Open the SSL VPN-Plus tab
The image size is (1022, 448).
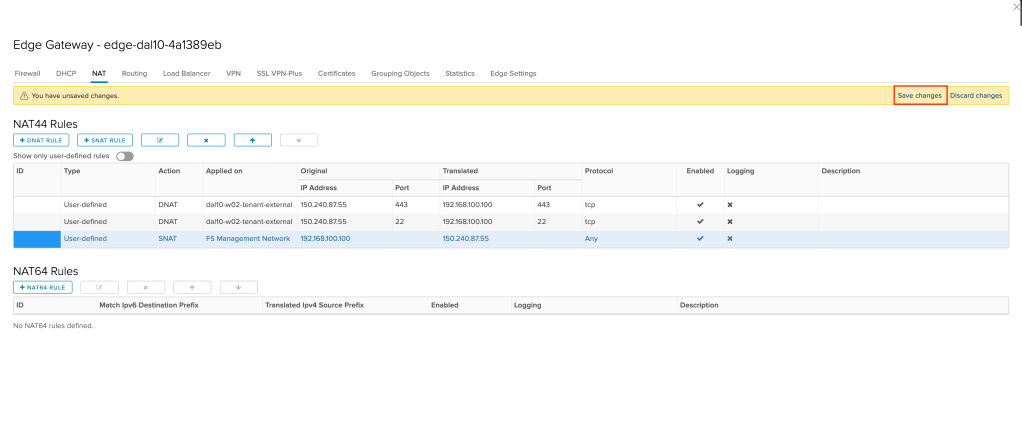pos(279,73)
